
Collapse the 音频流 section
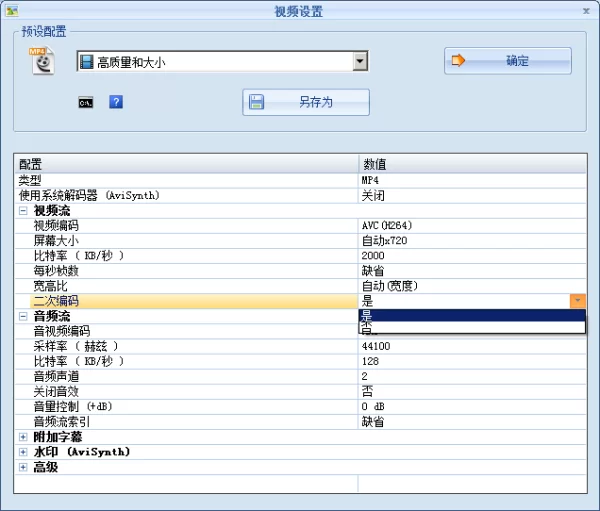pos(23,316)
